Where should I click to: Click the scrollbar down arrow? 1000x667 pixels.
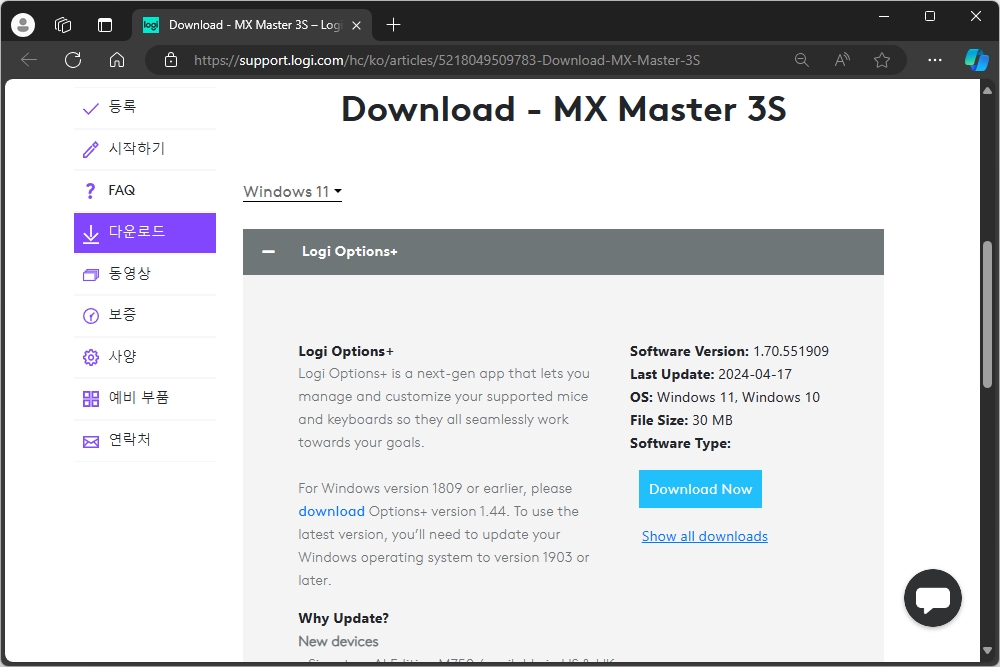pyautogui.click(x=987, y=651)
